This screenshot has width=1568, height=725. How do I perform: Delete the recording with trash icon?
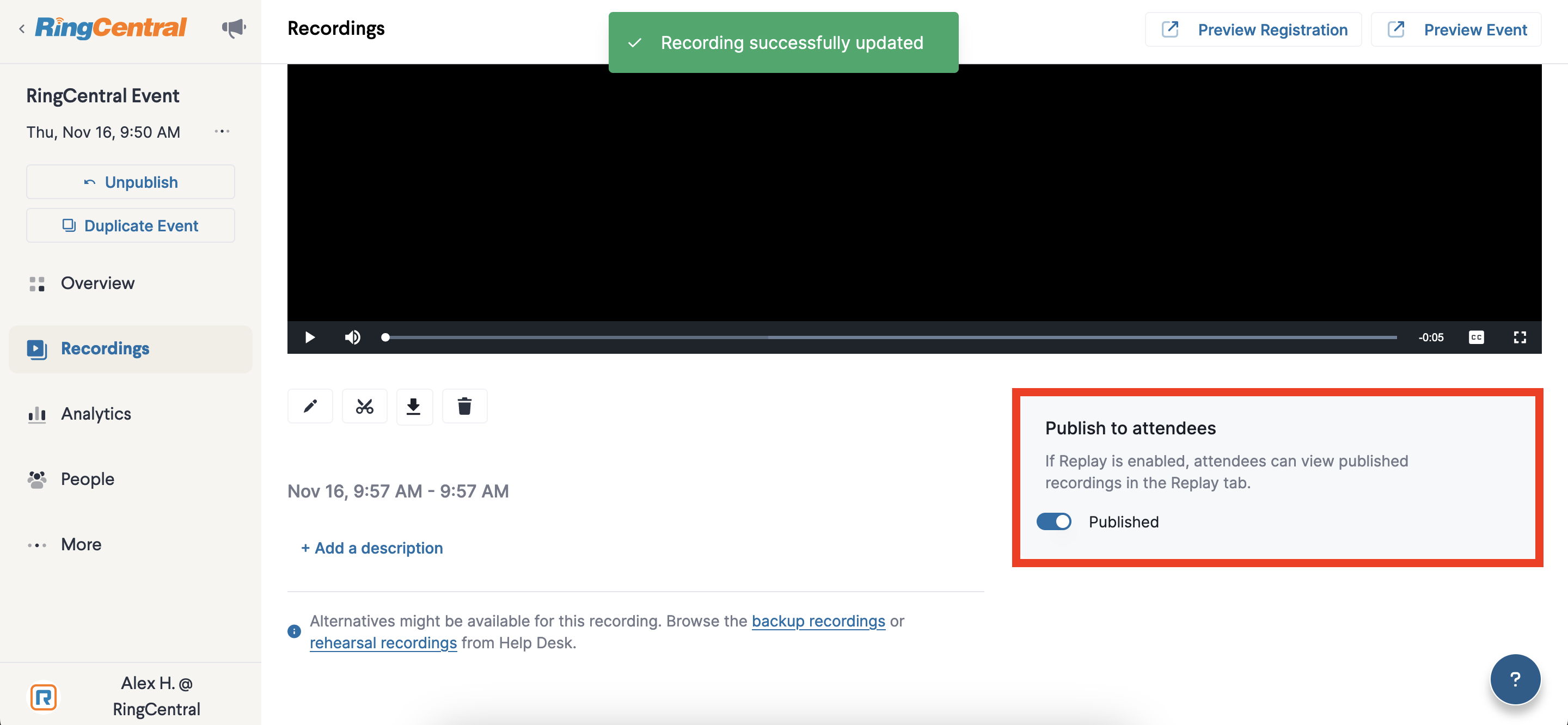[464, 406]
